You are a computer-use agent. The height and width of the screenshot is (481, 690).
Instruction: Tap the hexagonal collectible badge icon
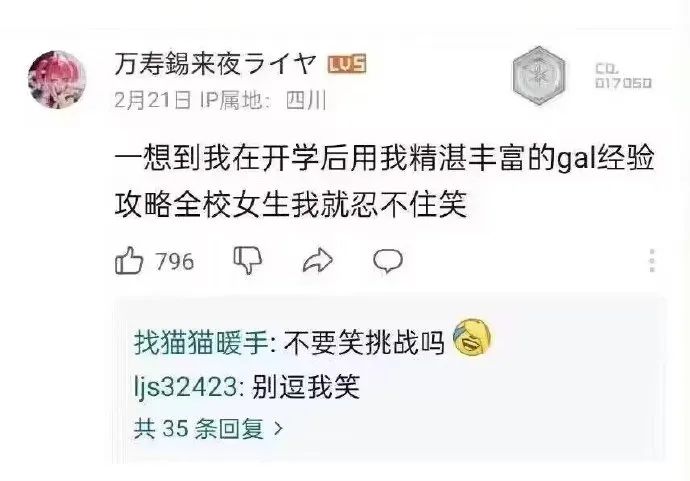539,76
